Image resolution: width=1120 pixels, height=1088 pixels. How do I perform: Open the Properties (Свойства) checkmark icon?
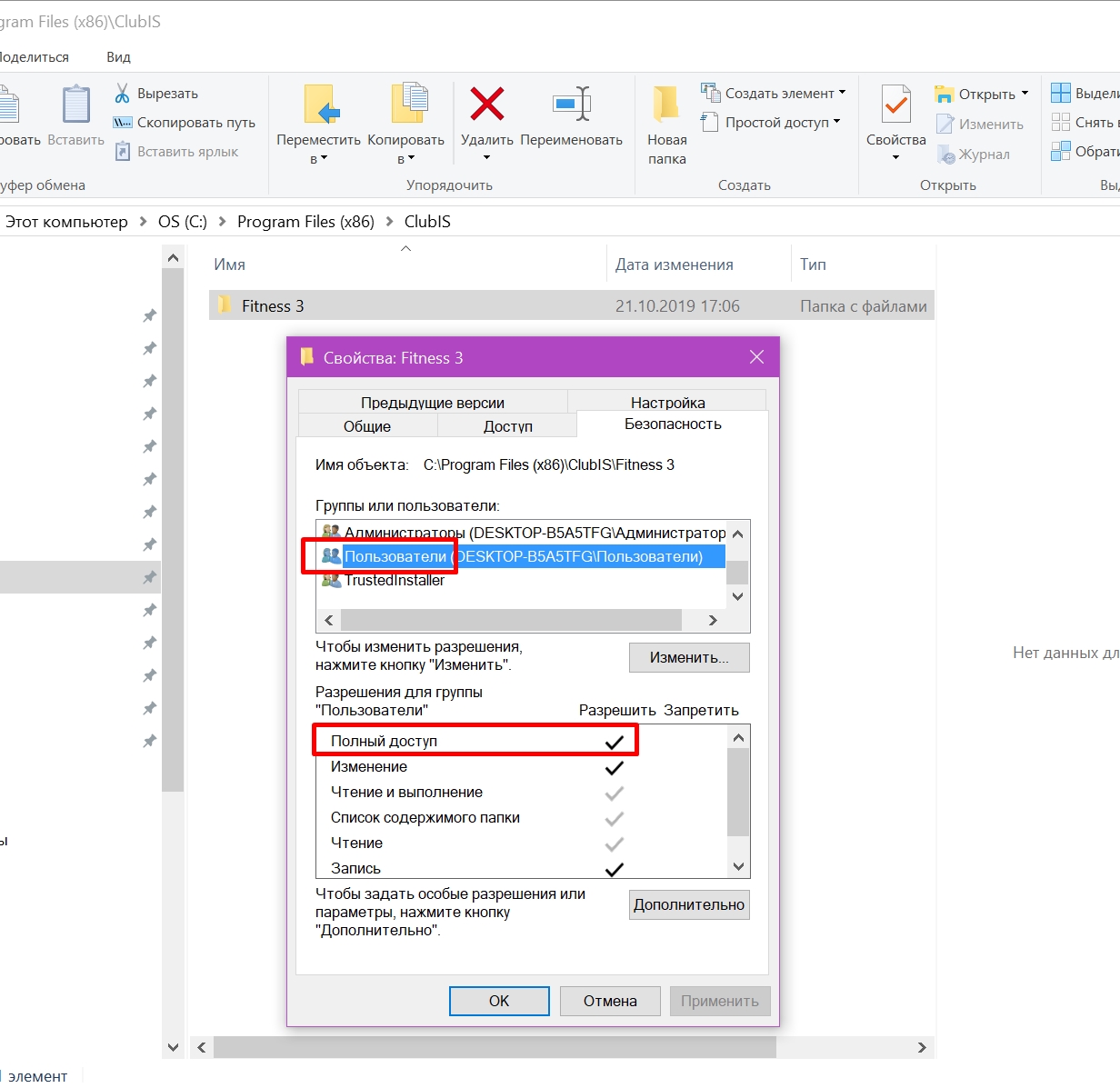coord(895,105)
